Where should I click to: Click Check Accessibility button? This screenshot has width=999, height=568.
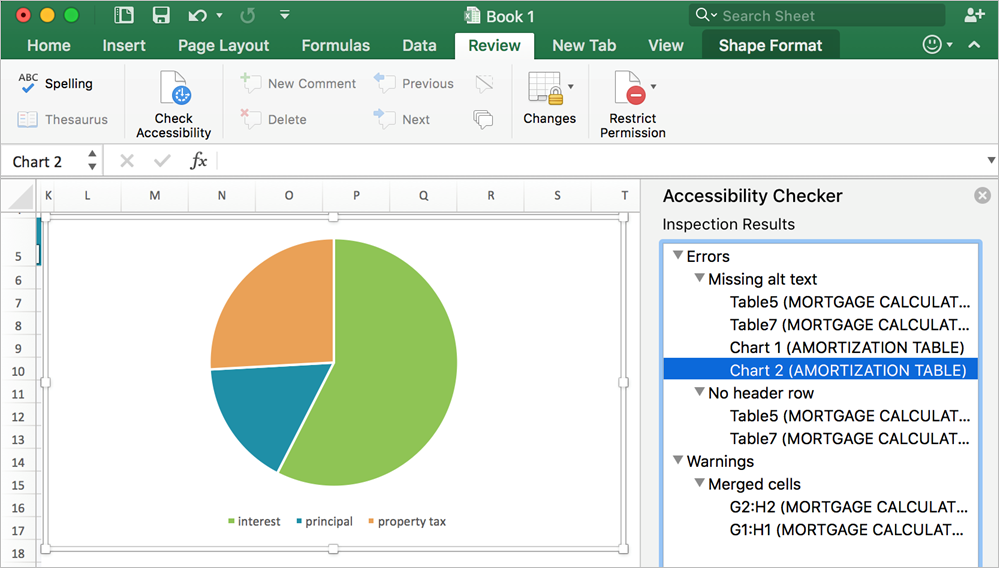pyautogui.click(x=173, y=105)
